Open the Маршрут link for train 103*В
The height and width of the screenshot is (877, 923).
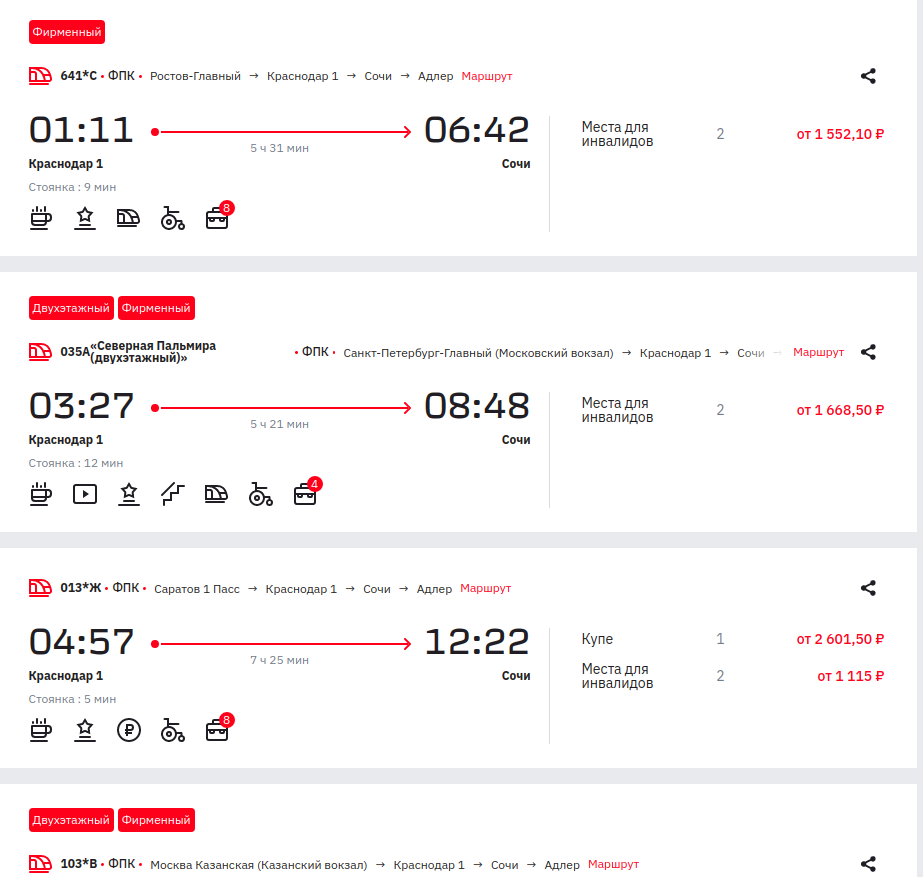pyautogui.click(x=613, y=864)
